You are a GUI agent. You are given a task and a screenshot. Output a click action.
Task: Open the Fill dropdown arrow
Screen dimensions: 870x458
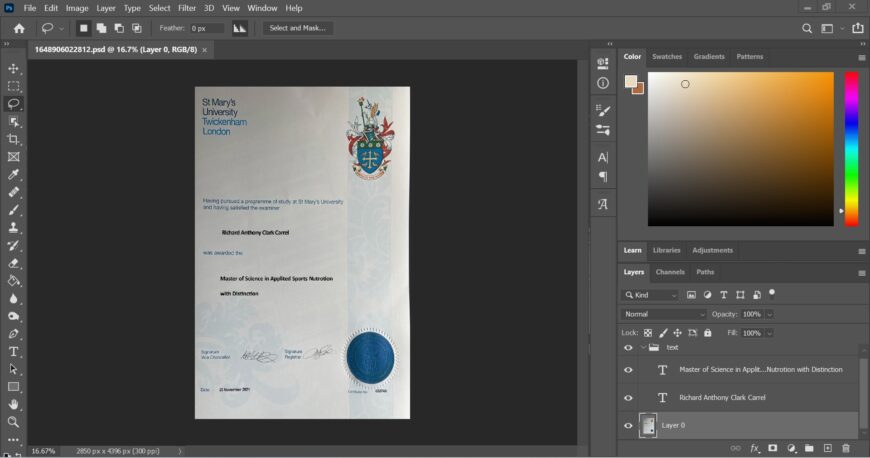click(x=770, y=334)
